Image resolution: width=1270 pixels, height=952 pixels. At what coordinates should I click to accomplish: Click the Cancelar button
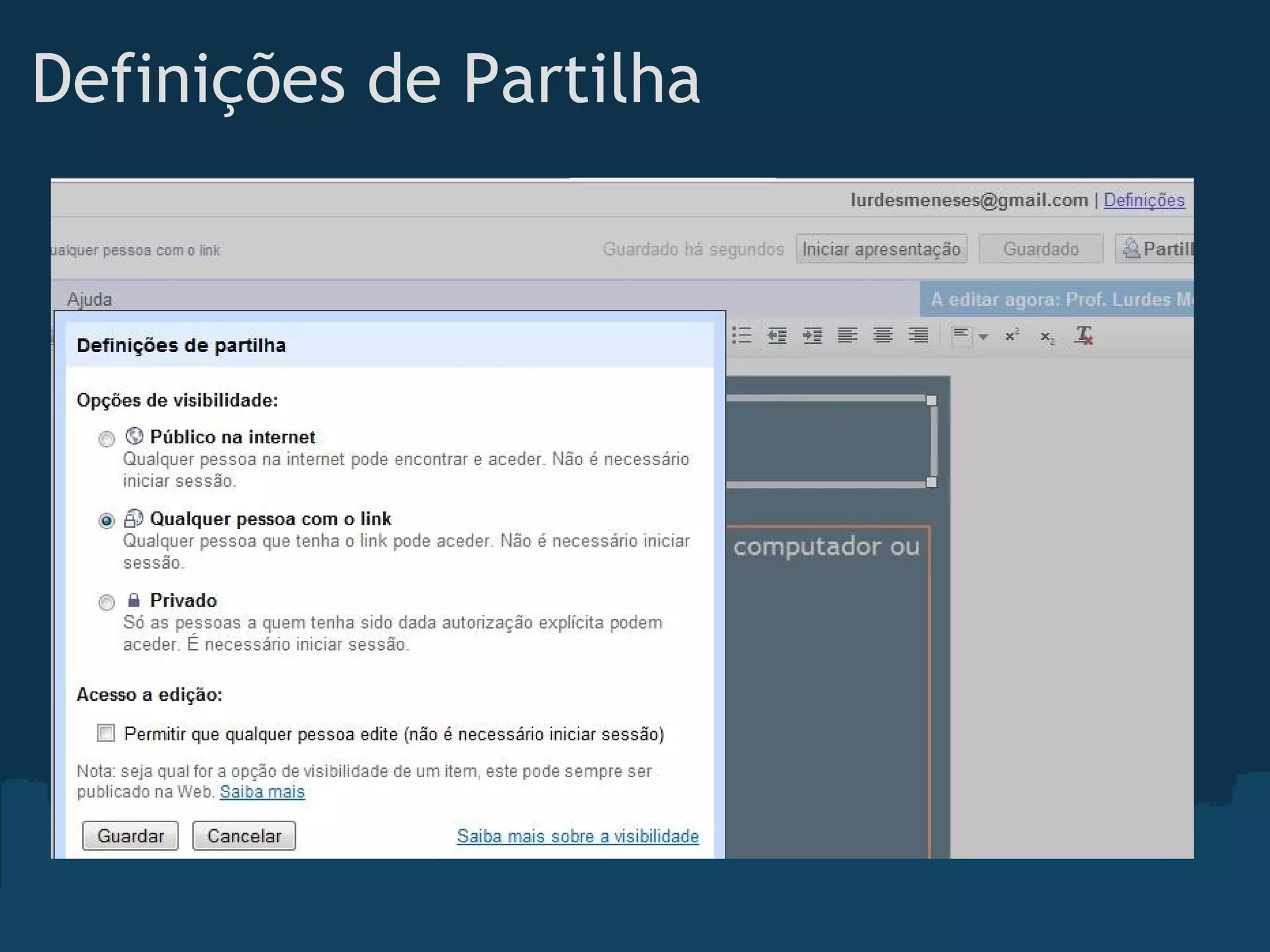pyautogui.click(x=244, y=836)
